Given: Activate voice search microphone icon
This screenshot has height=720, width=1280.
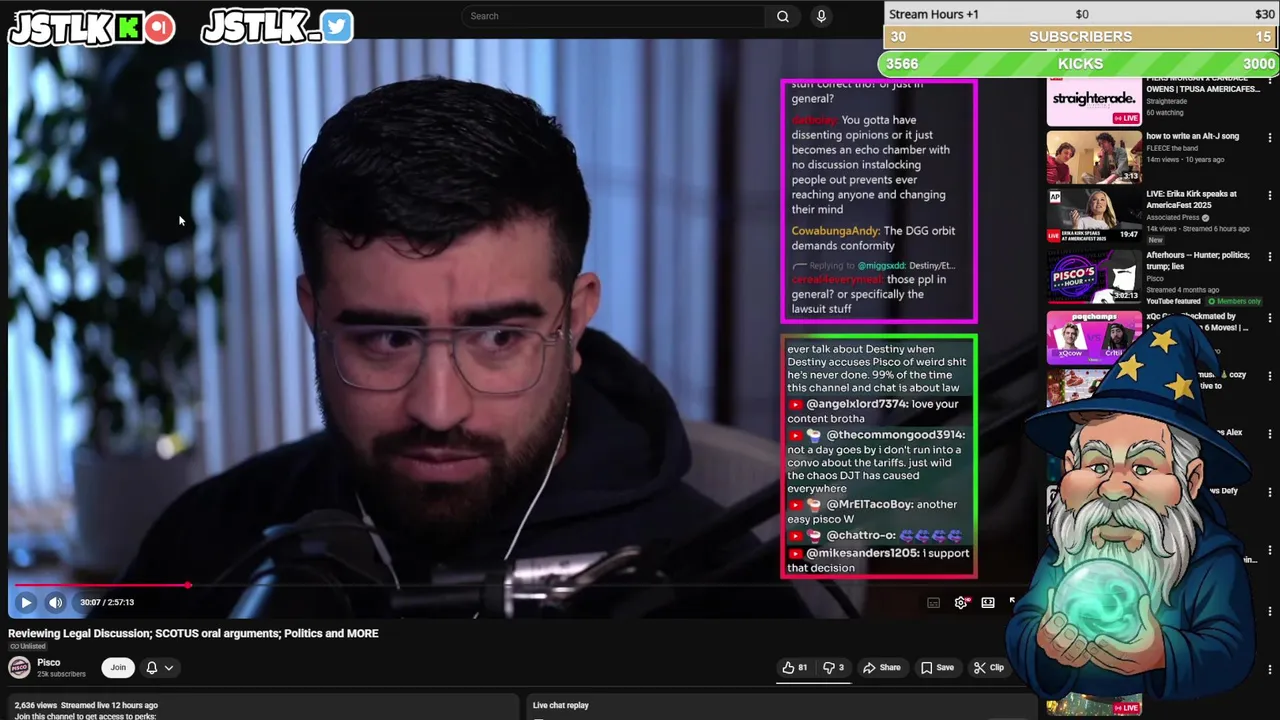Looking at the screenshot, I should (821, 16).
